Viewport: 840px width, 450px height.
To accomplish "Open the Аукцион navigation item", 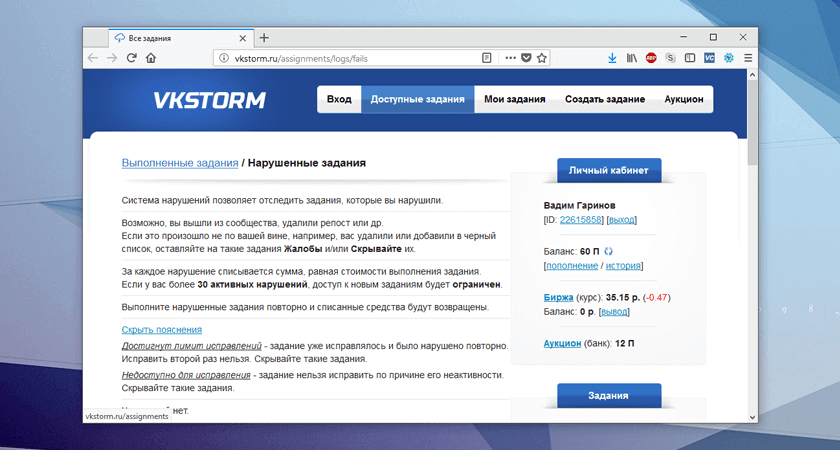I will click(x=684, y=99).
